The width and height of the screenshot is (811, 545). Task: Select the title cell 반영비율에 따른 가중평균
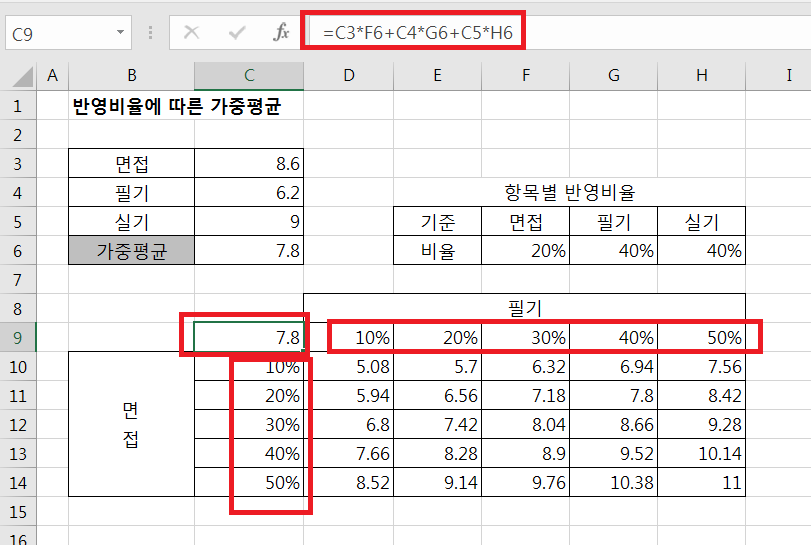point(175,107)
